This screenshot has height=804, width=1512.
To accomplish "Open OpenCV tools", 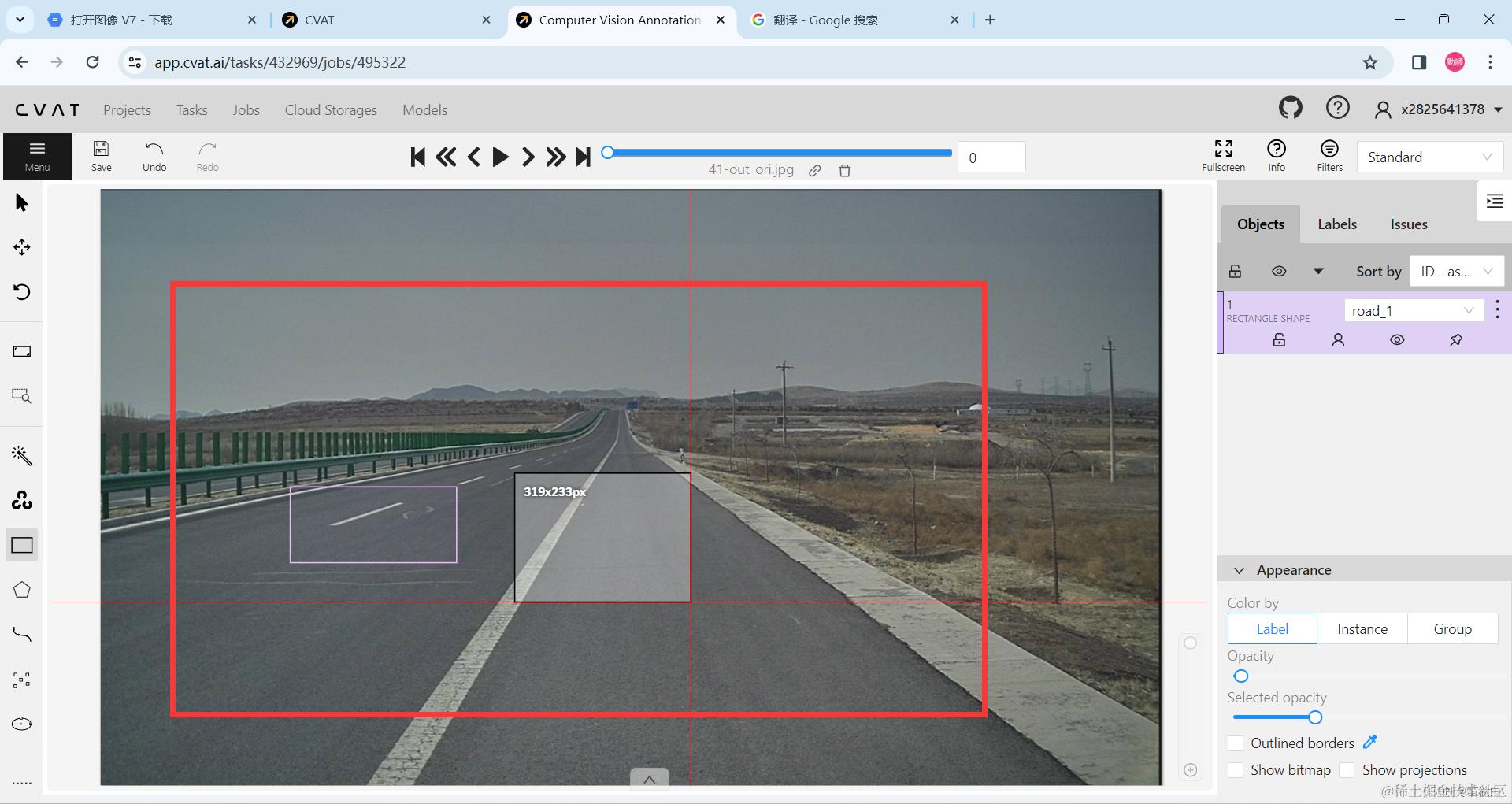I will (x=22, y=500).
